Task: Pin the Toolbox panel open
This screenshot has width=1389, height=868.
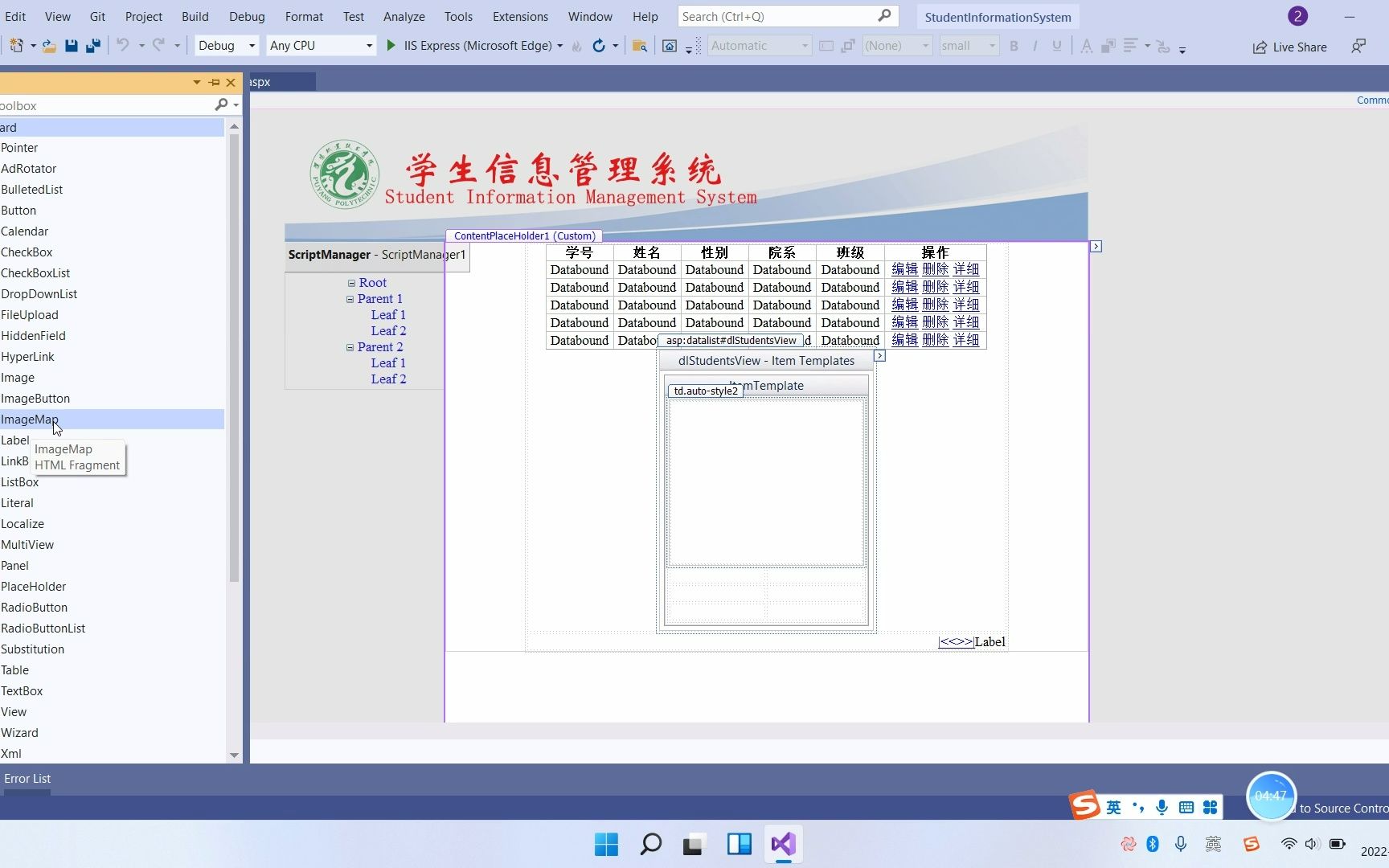Action: (x=213, y=83)
